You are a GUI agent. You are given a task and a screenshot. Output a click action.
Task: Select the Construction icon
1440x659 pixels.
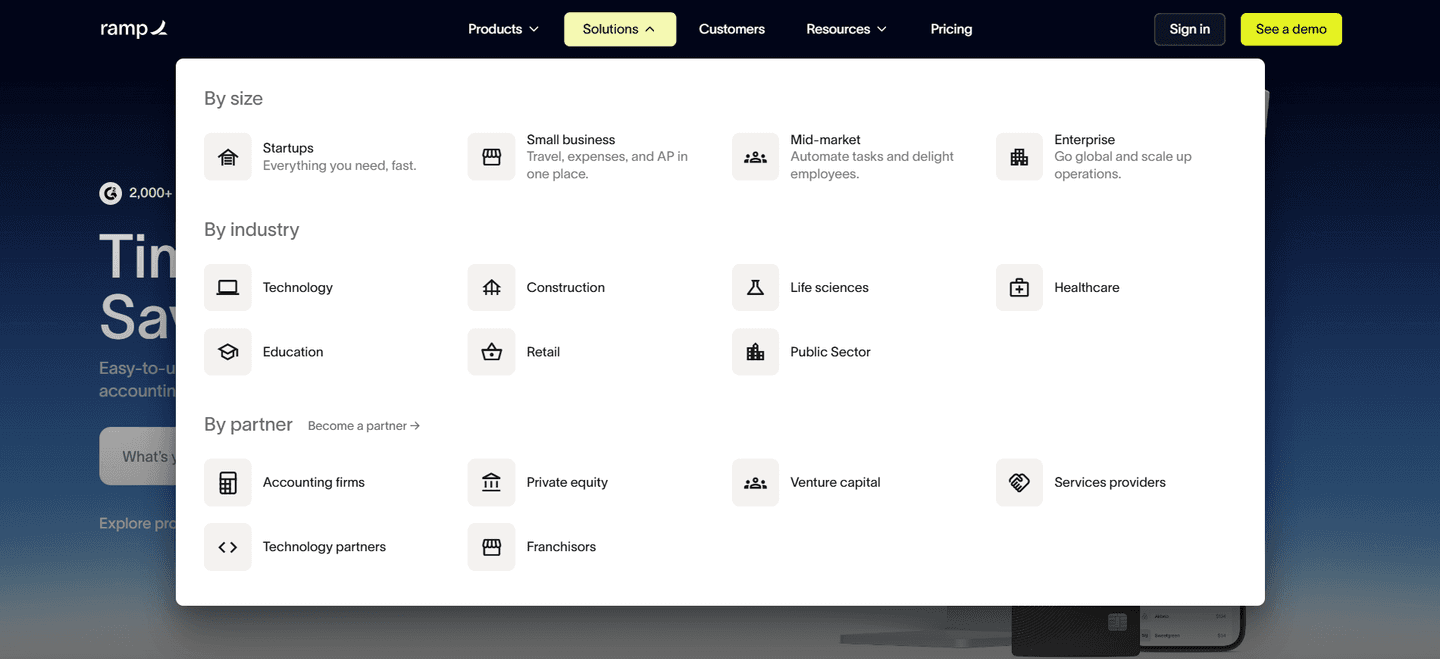coord(491,288)
